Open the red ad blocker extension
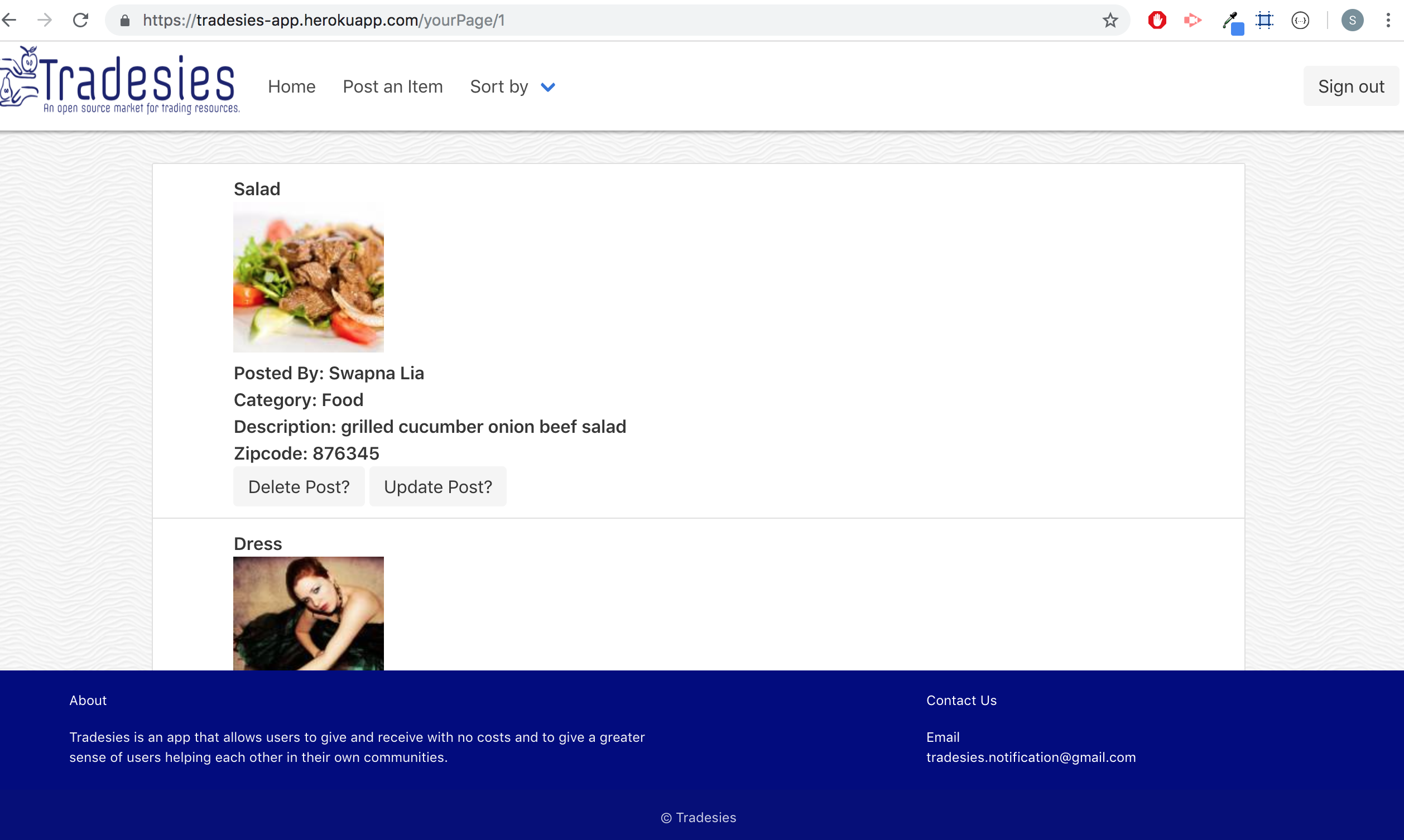This screenshot has height=840, width=1404. [1157, 21]
